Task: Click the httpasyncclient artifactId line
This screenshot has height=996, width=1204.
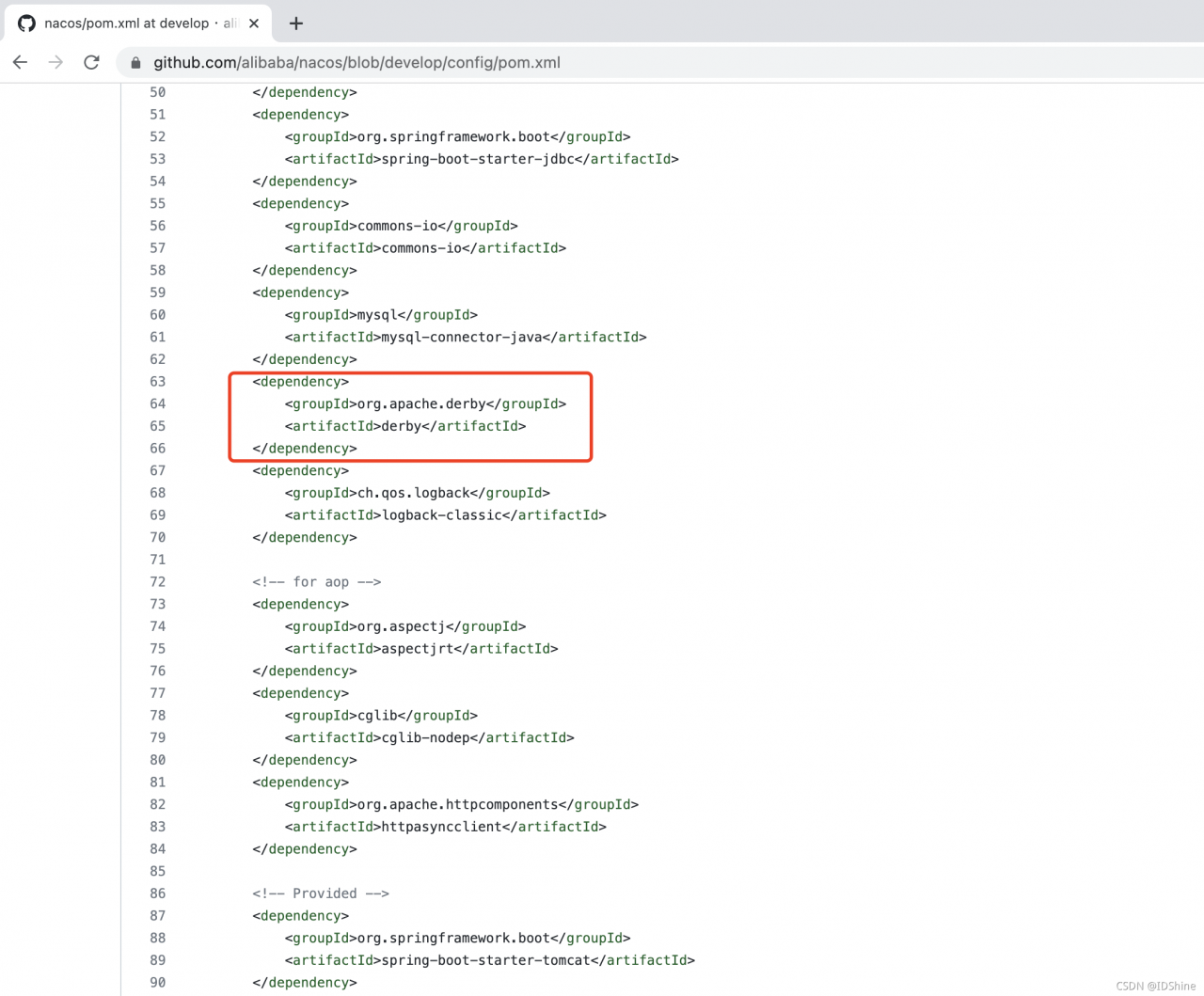Action: (446, 827)
